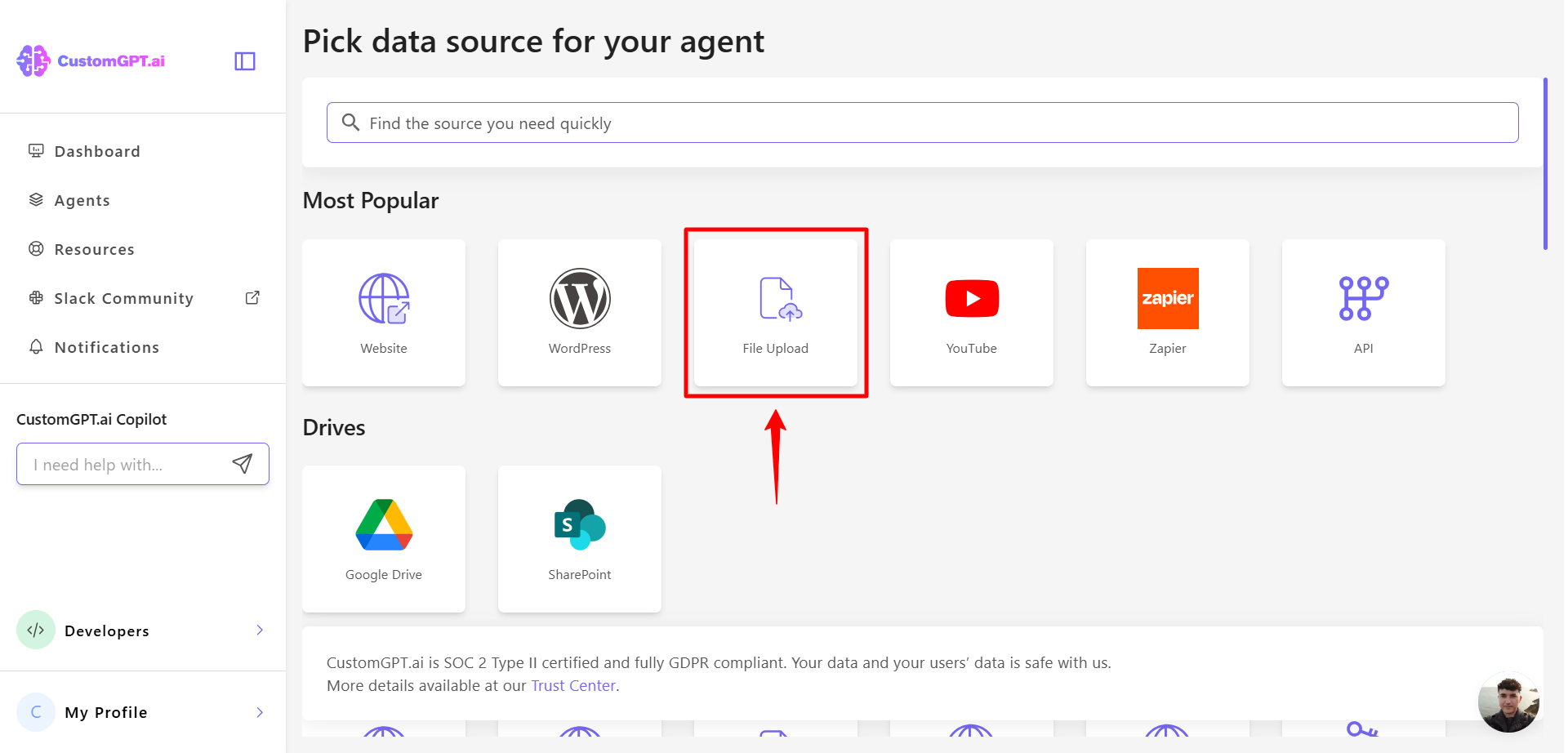1568x753 pixels.
Task: Click the Slack Community hash icon
Action: (x=36, y=298)
